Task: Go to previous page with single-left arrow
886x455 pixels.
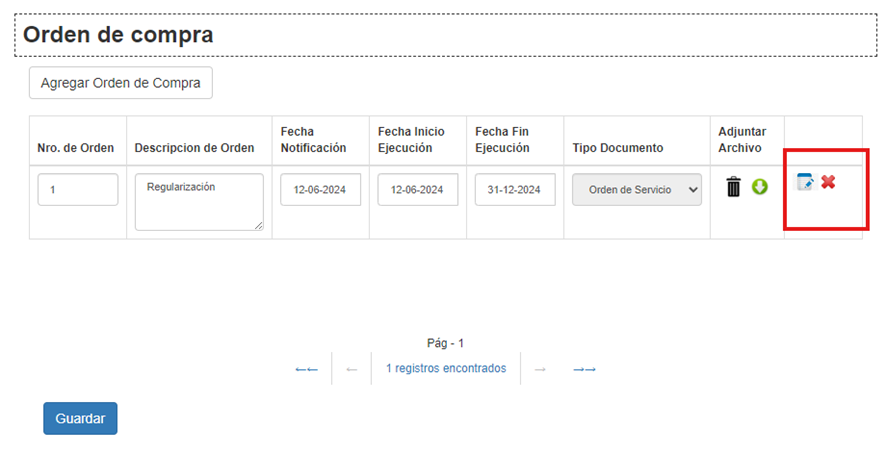Action: point(351,369)
